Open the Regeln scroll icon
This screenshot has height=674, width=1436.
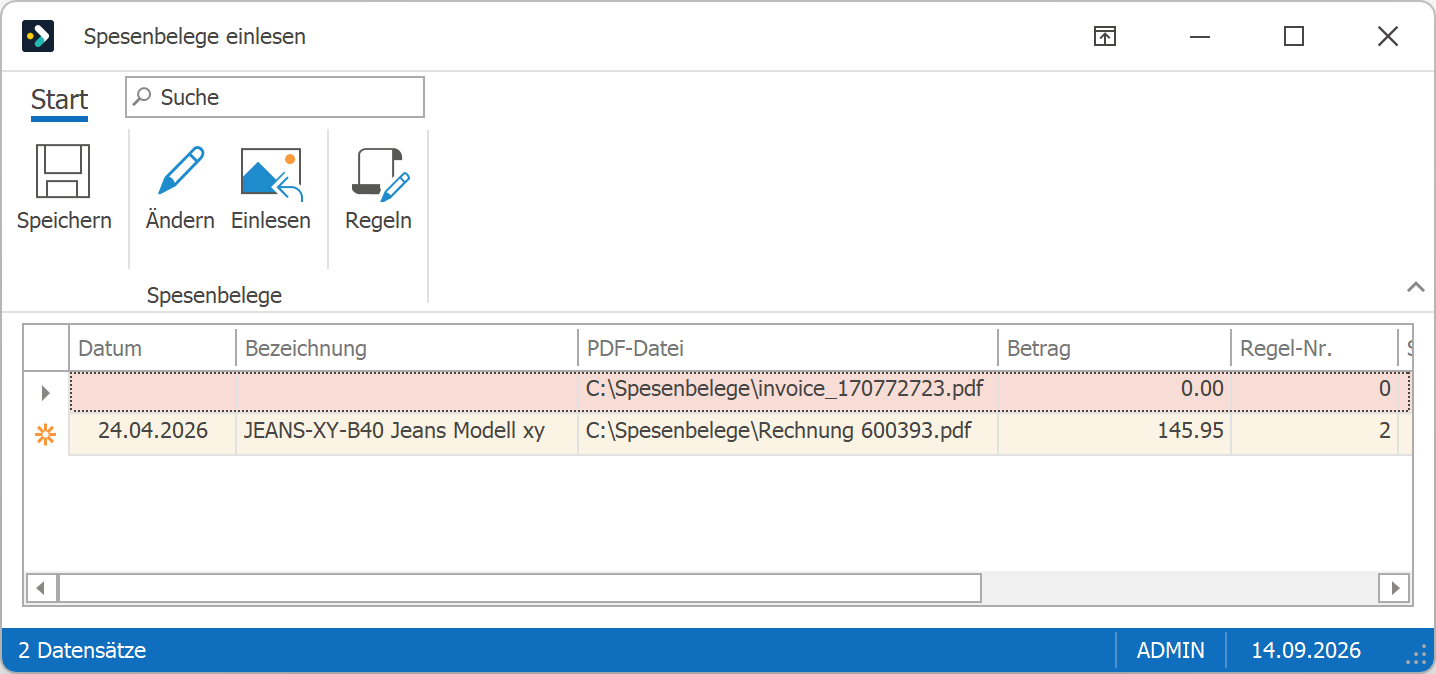[x=380, y=174]
